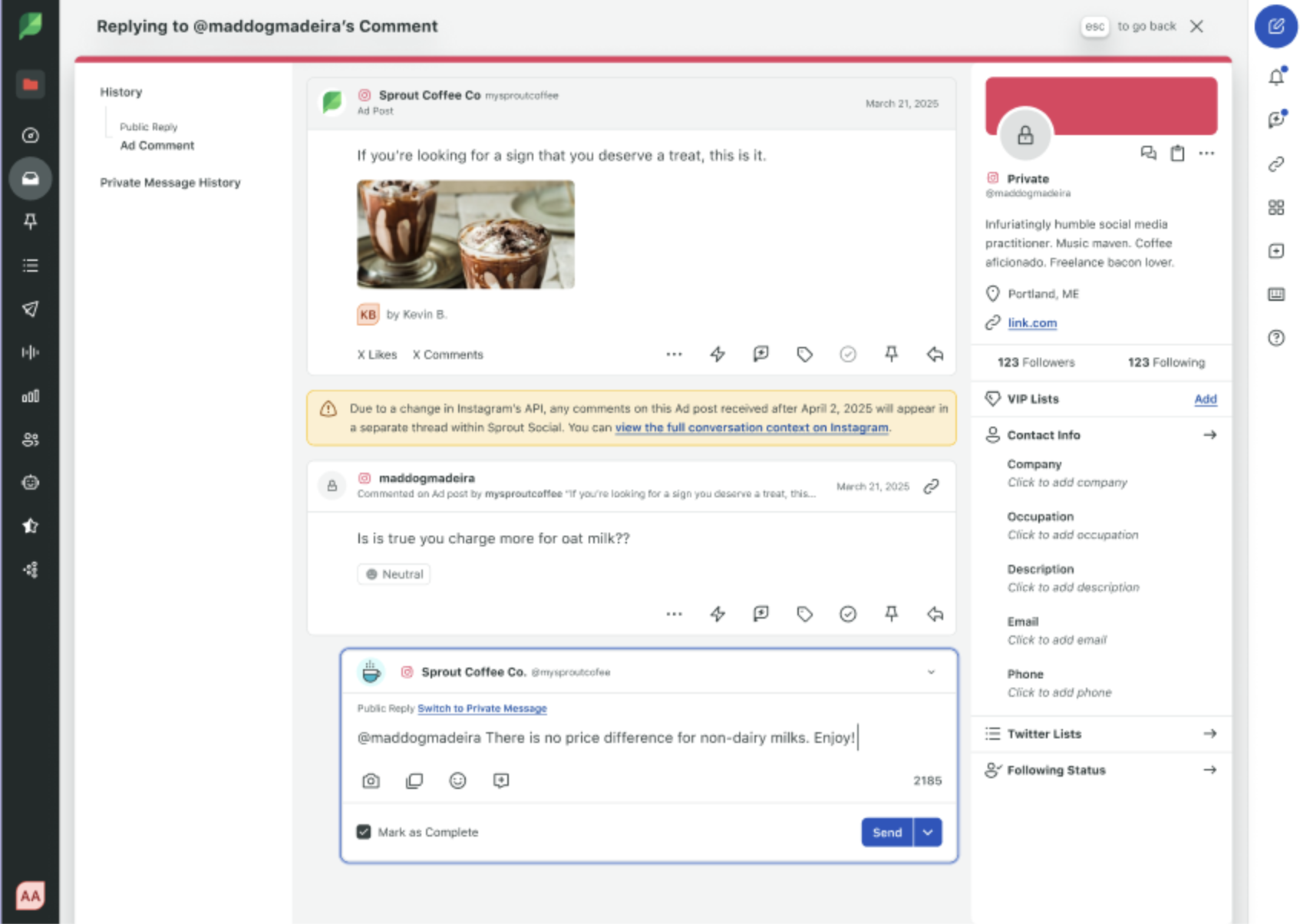Uncheck Mark as Complete checkbox
1300x924 pixels.
click(x=364, y=832)
